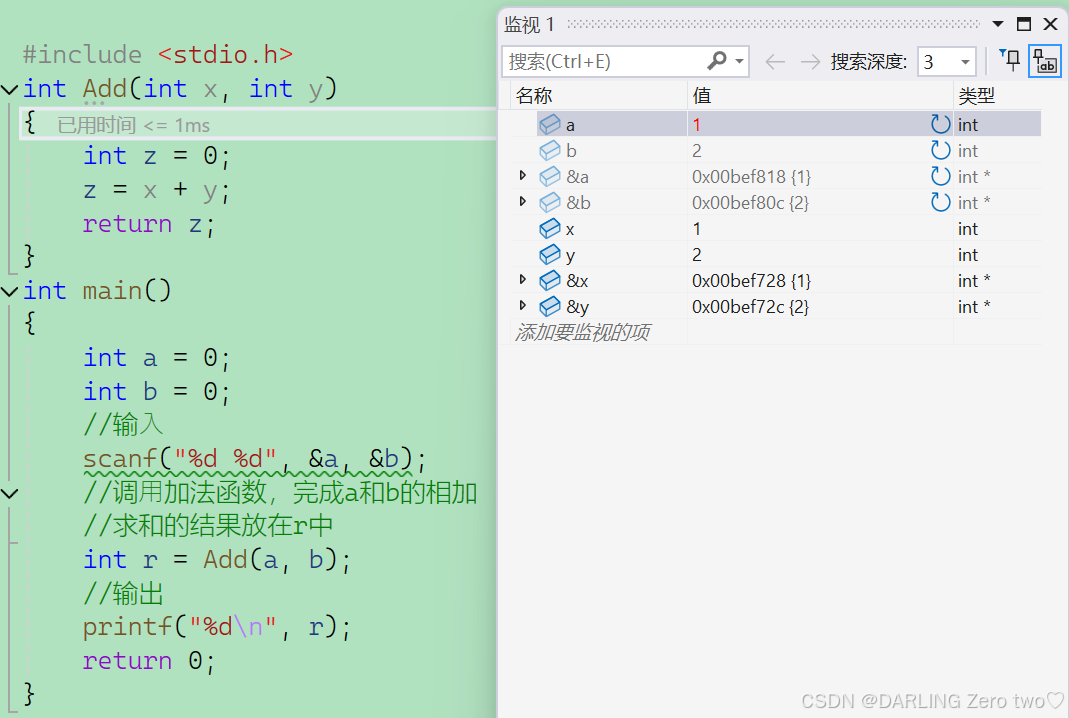Viewport: 1069px width, 718px height.
Task: Select value 0x00bef818 {1}
Action: pyautogui.click(x=751, y=177)
